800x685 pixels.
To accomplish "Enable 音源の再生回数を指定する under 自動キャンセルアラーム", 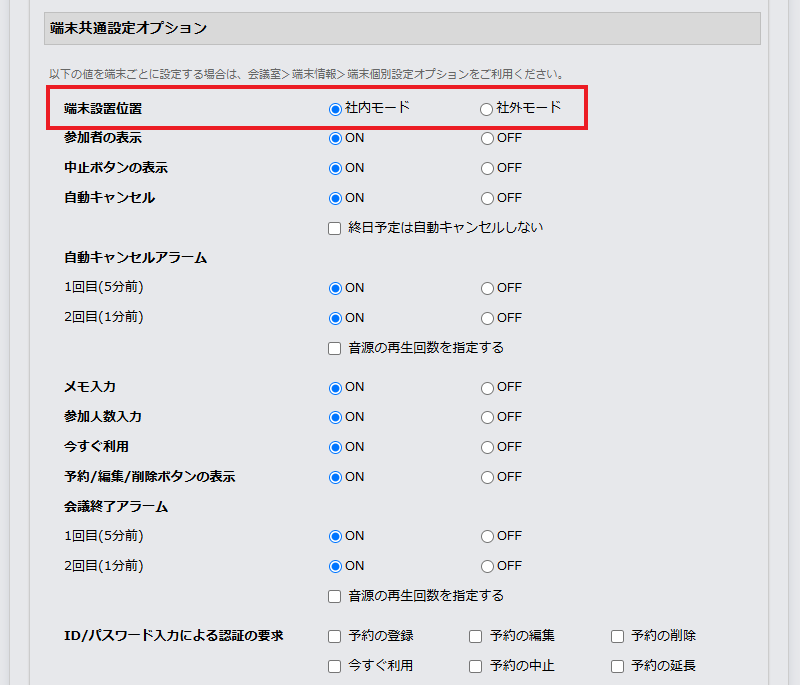I will coord(335,349).
